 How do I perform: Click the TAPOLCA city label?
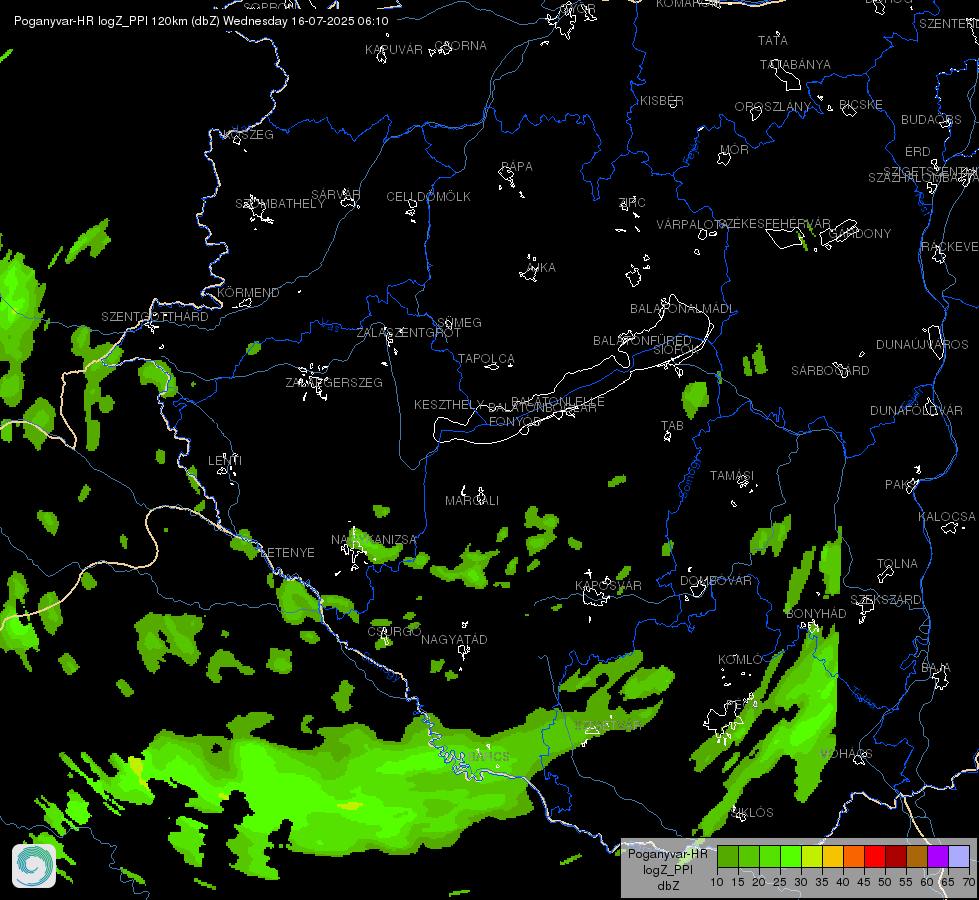tap(486, 359)
